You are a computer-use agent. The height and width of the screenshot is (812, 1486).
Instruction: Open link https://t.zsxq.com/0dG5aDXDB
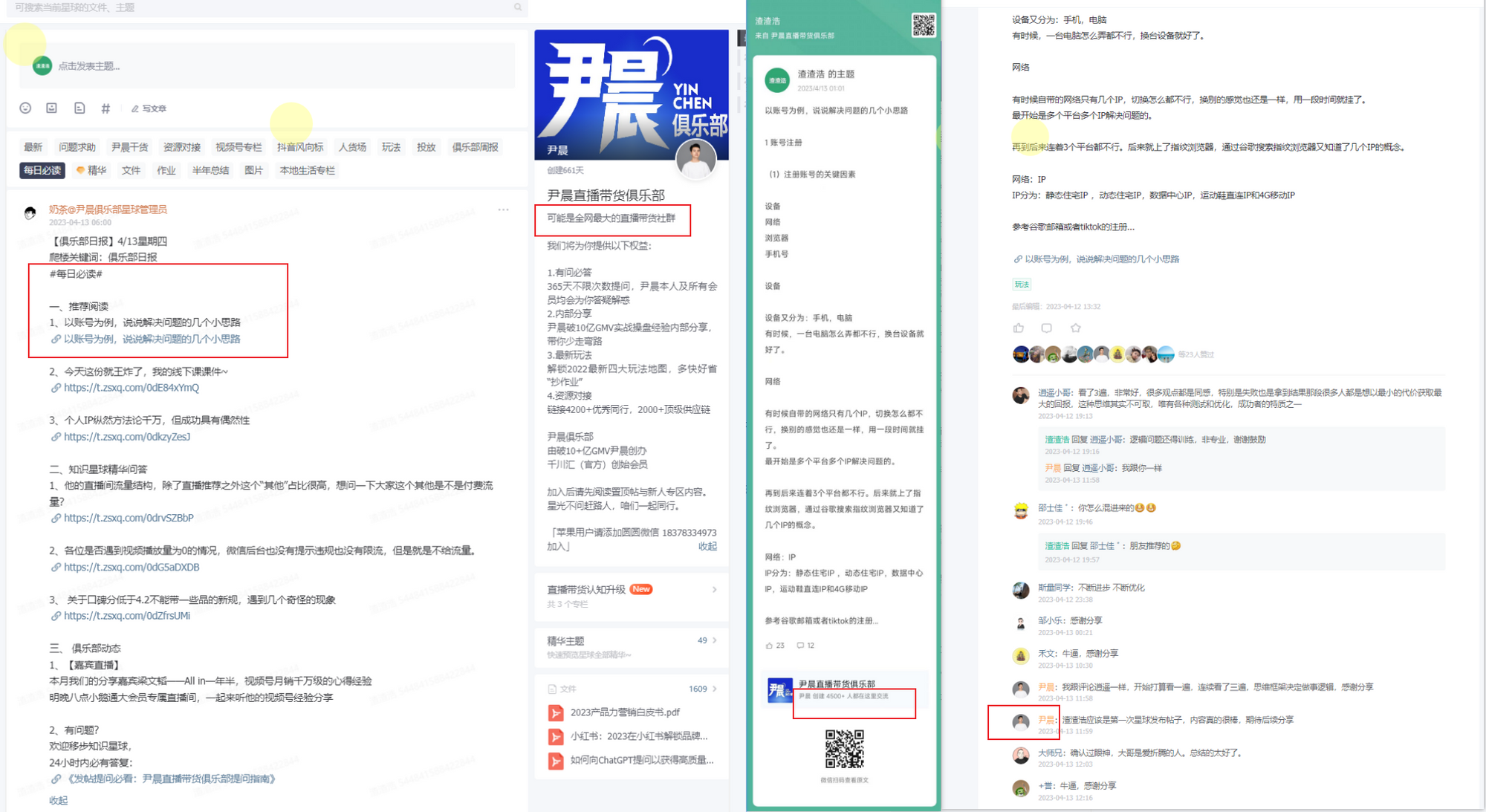125,567
